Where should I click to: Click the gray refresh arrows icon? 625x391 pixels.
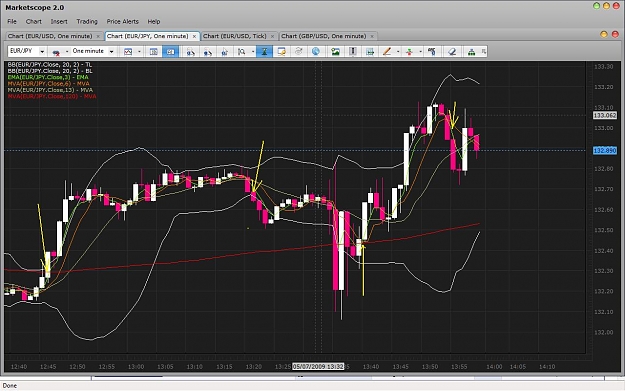(x=299, y=51)
